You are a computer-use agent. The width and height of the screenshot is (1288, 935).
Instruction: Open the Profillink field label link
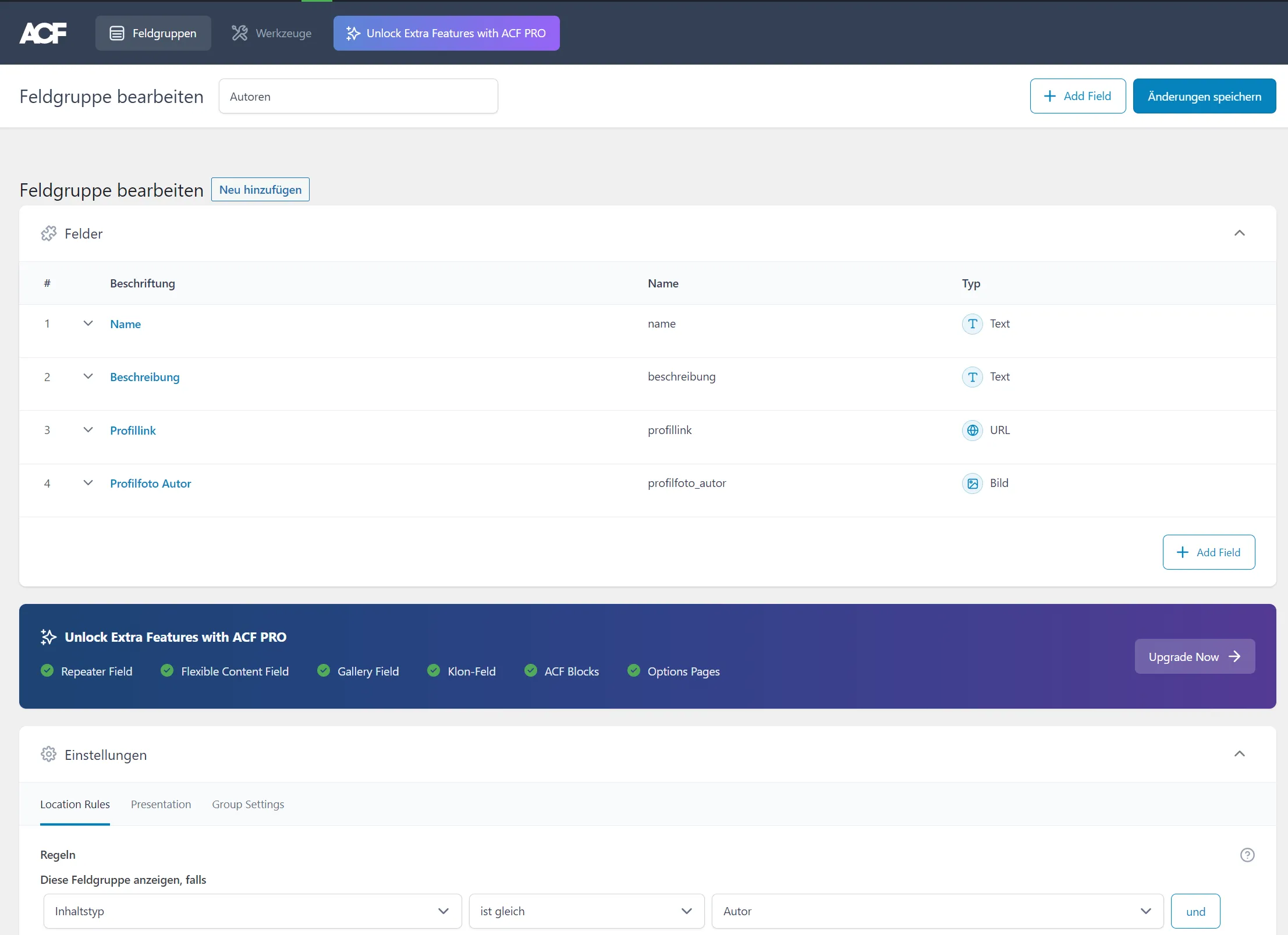coord(133,431)
